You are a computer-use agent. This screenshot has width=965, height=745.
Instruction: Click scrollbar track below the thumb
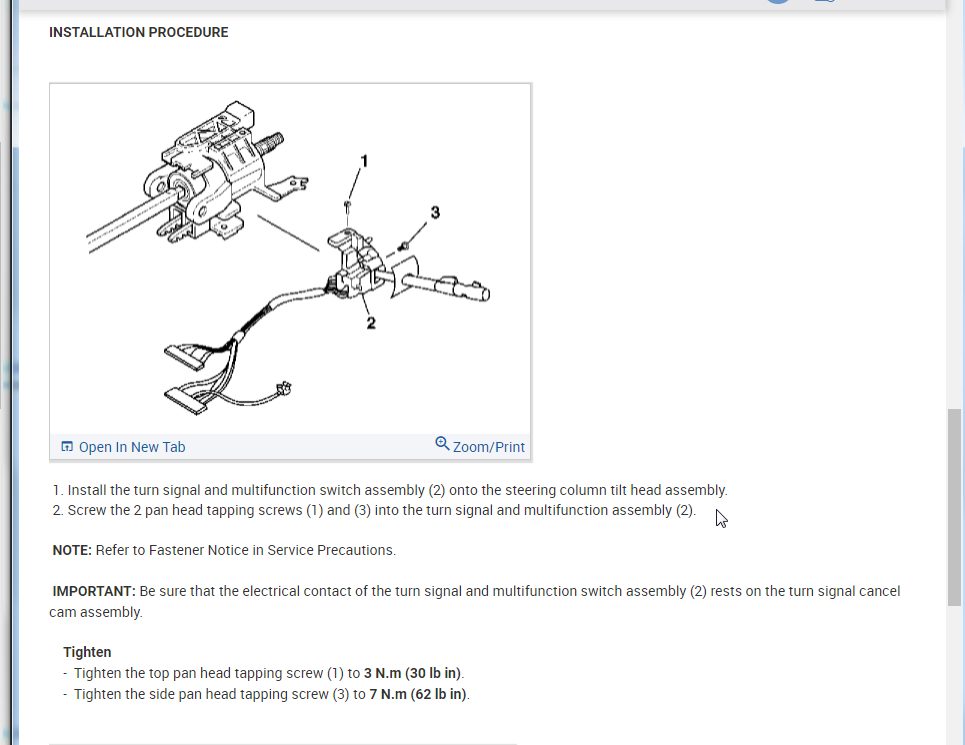pyautogui.click(x=954, y=675)
